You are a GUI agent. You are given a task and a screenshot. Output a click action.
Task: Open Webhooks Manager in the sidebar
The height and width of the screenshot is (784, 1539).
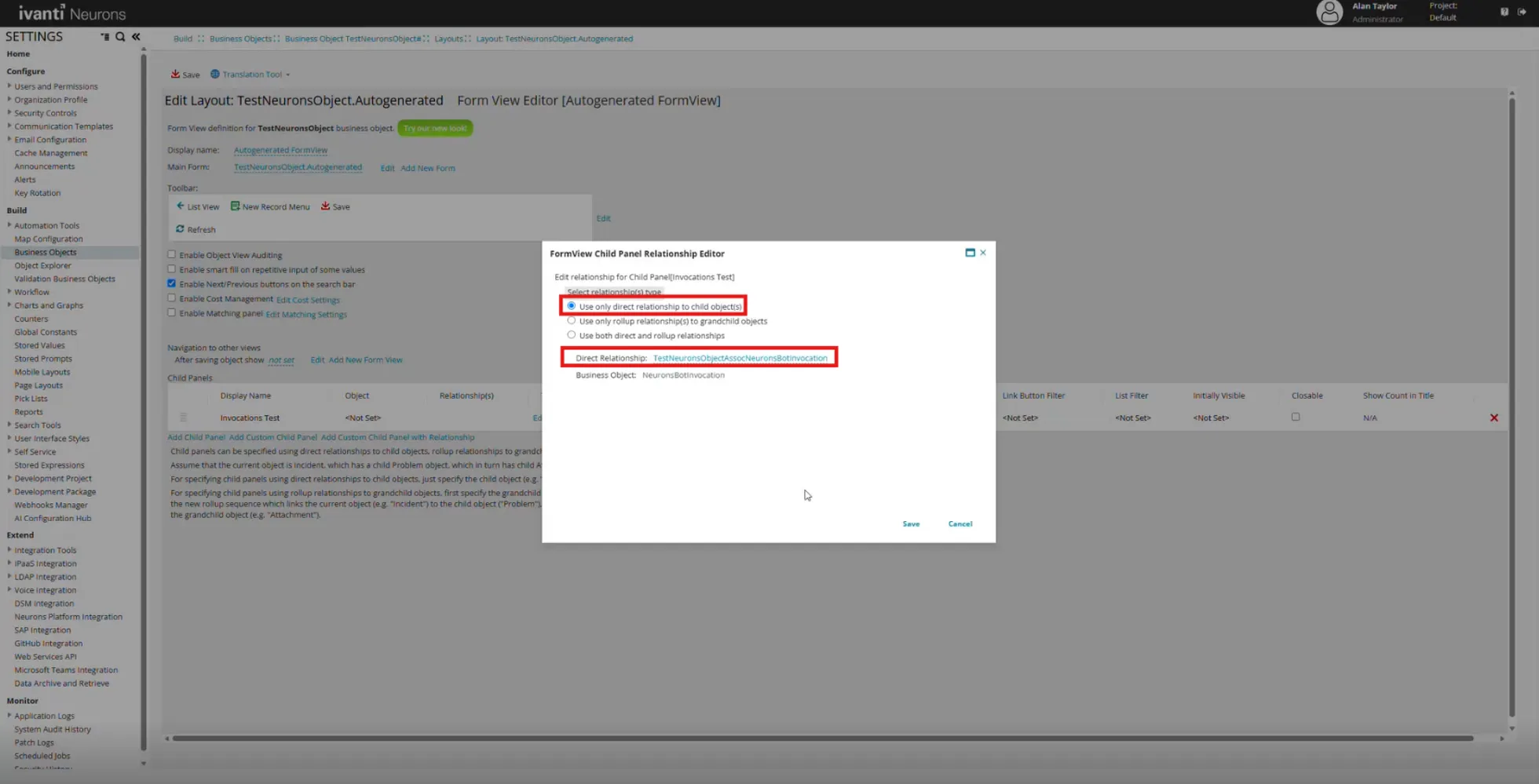pyautogui.click(x=51, y=505)
